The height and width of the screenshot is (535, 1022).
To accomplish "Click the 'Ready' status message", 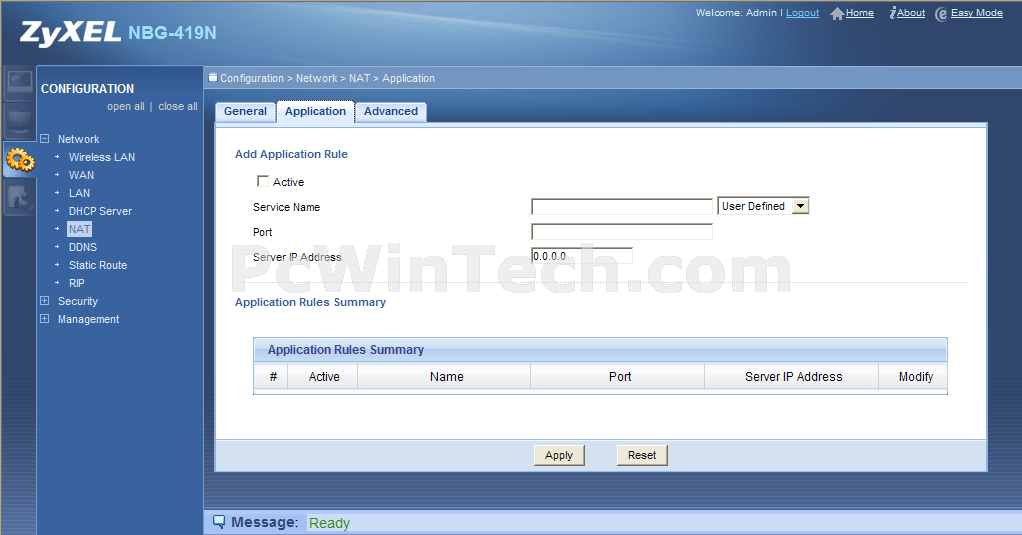I will (329, 523).
